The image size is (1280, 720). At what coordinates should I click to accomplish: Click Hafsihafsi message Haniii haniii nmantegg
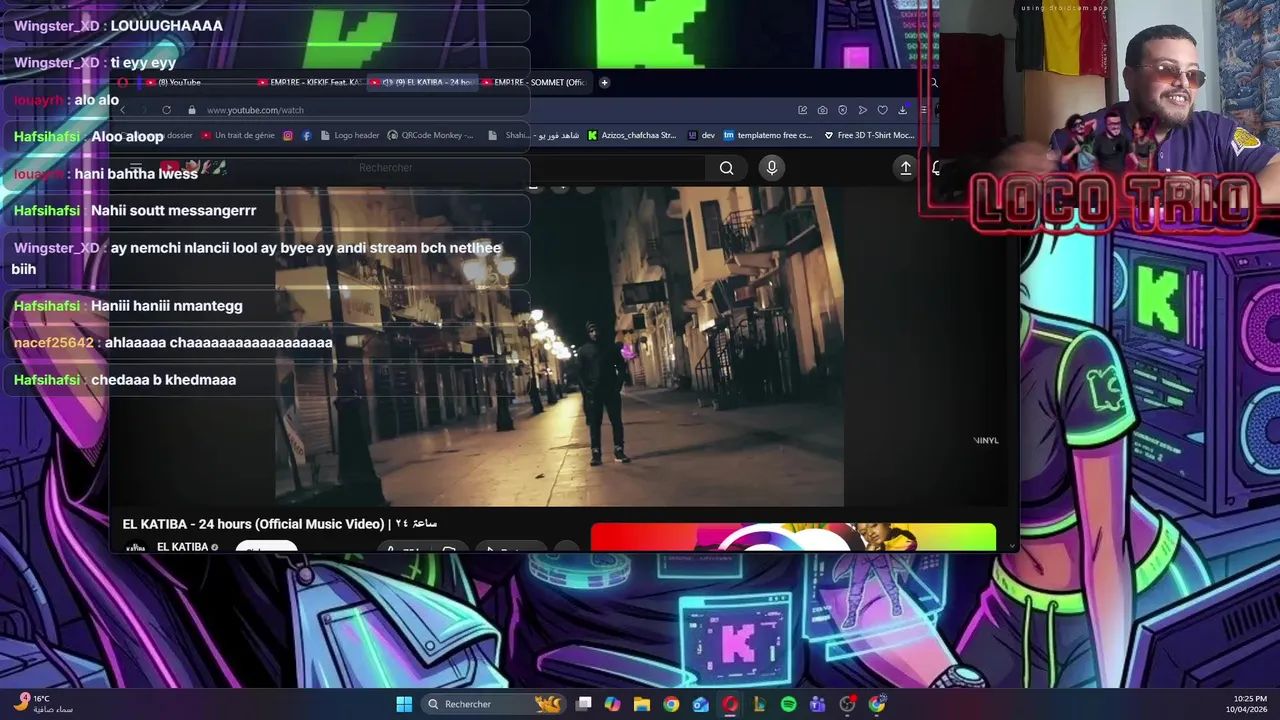(265, 306)
